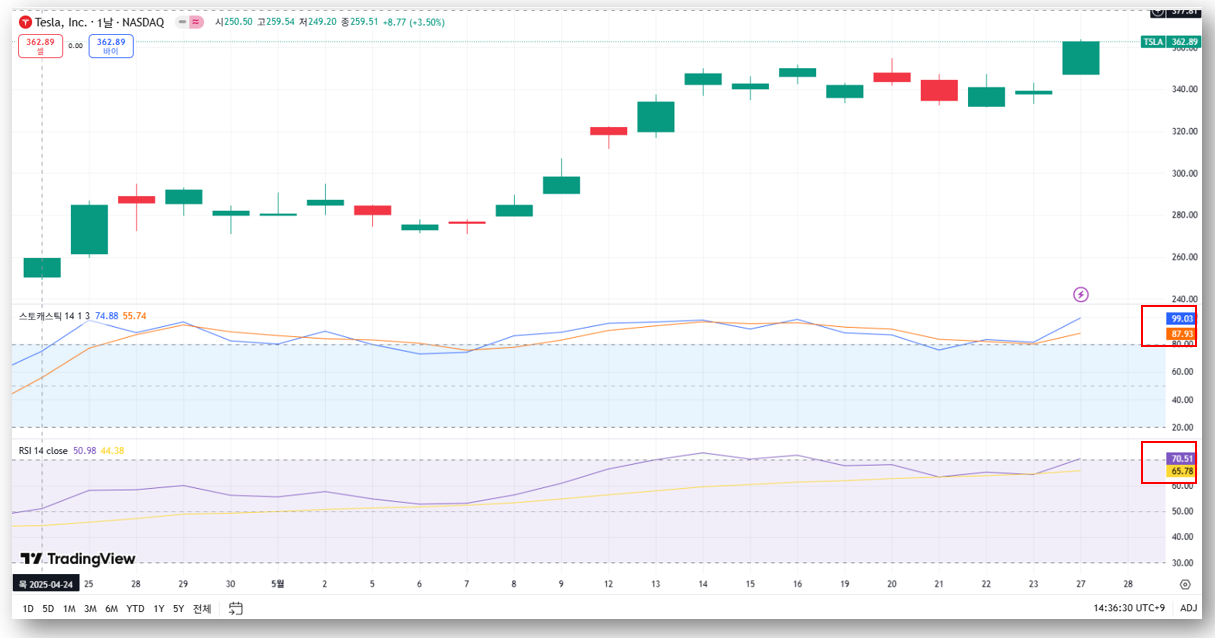Image resolution: width=1215 pixels, height=638 pixels.
Task: Click the stochastic %K value 74.88
Action: click(107, 315)
